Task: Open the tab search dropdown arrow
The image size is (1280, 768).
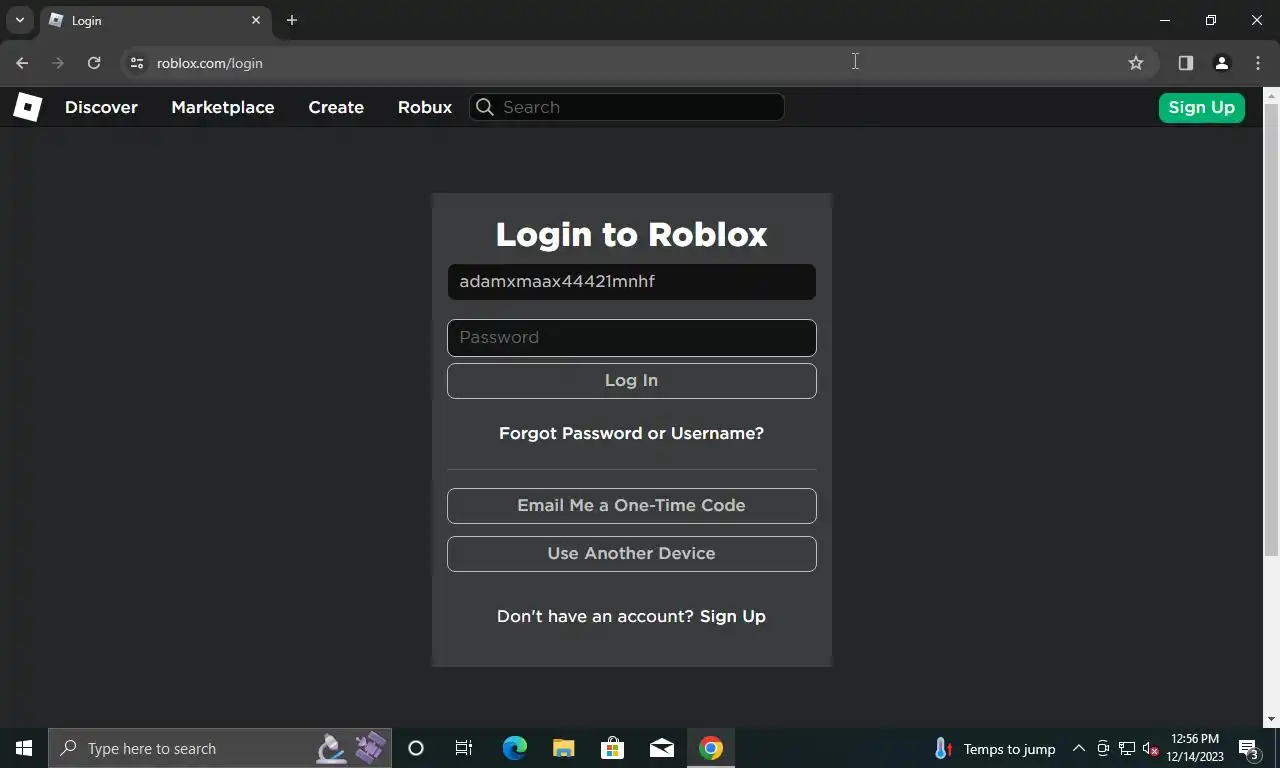Action: [x=19, y=20]
